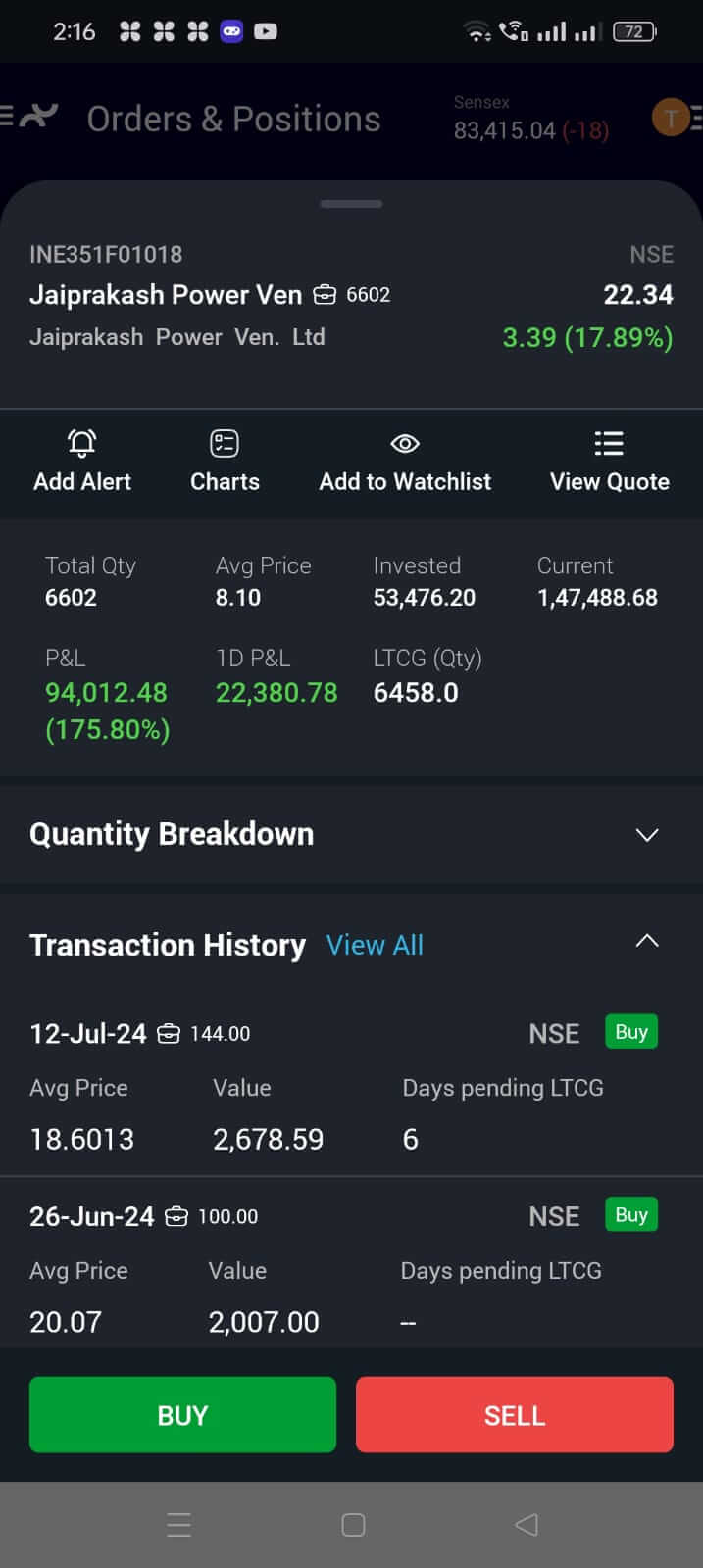Tap the Android home navigation button
The image size is (703, 1568).
tap(353, 1524)
